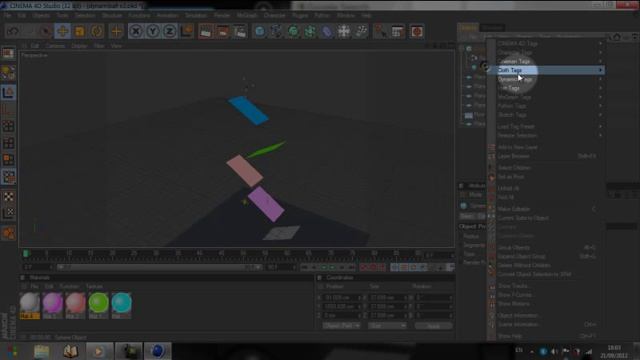Click Render to Picture Viewer icon
This screenshot has height=360, width=640.
[x=222, y=31]
